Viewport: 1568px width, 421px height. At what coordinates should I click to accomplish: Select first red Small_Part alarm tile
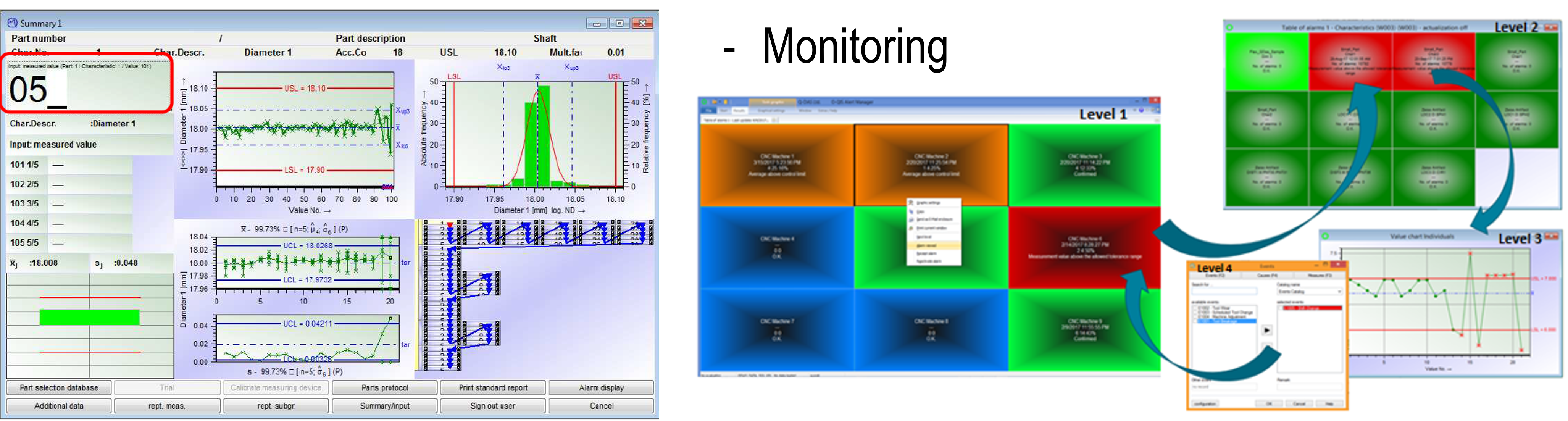click(1351, 61)
